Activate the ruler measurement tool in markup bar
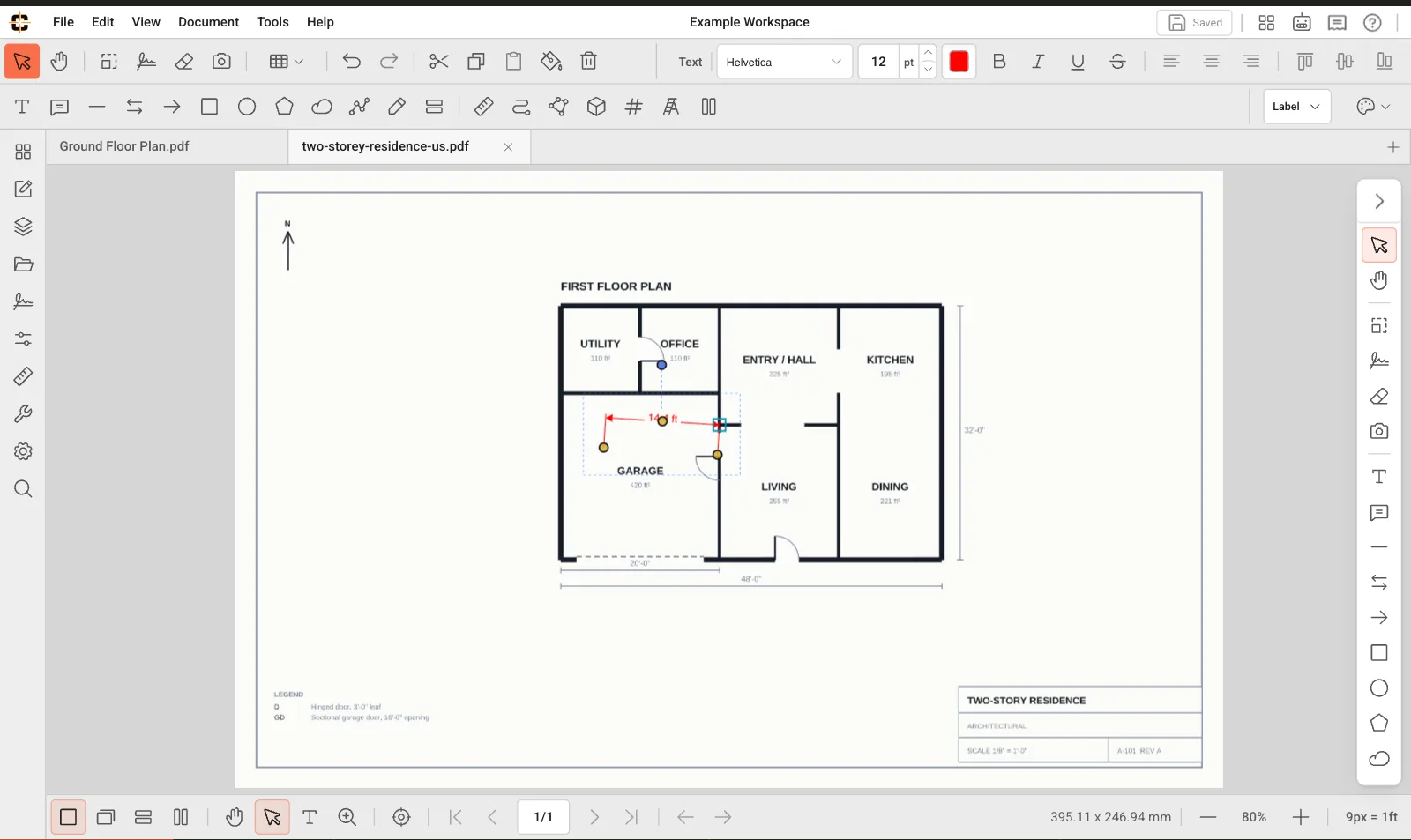The height and width of the screenshot is (840, 1411). pyautogui.click(x=483, y=108)
